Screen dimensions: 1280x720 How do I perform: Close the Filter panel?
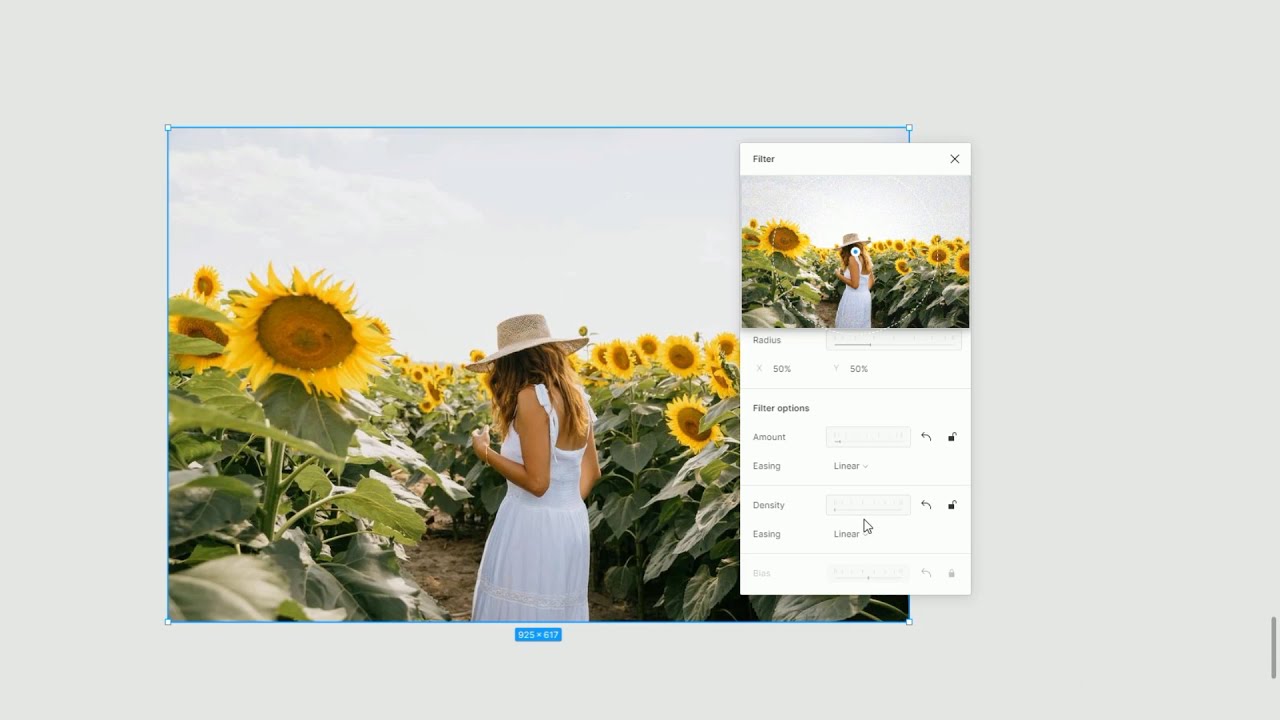point(954,159)
